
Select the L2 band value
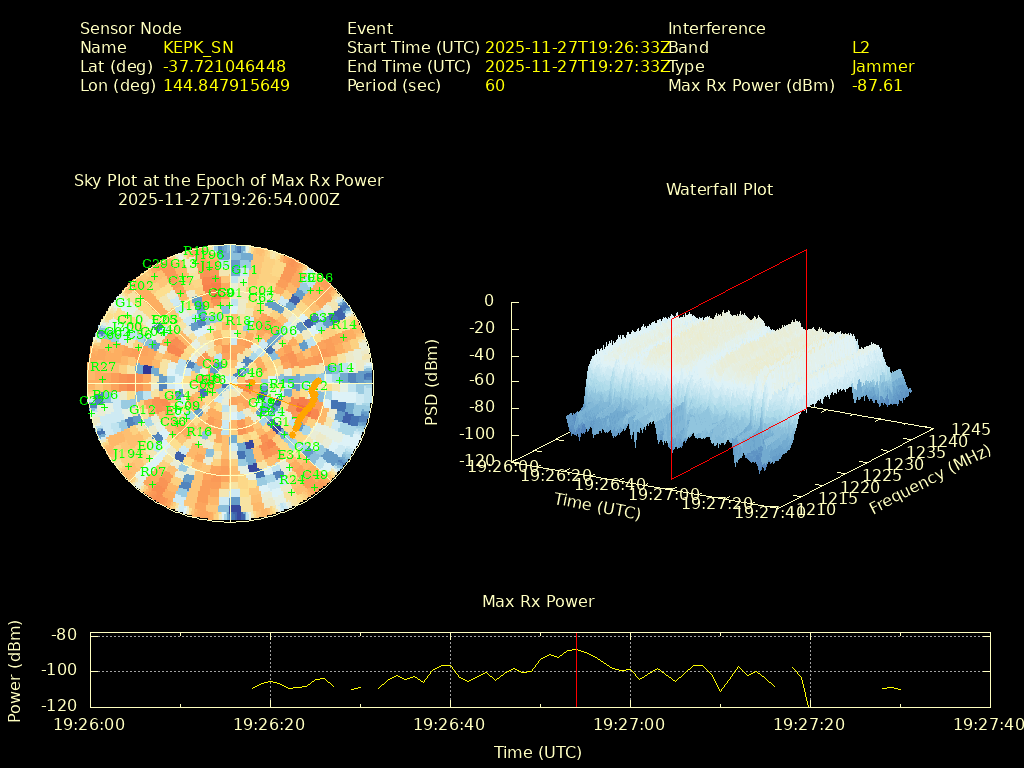(861, 48)
